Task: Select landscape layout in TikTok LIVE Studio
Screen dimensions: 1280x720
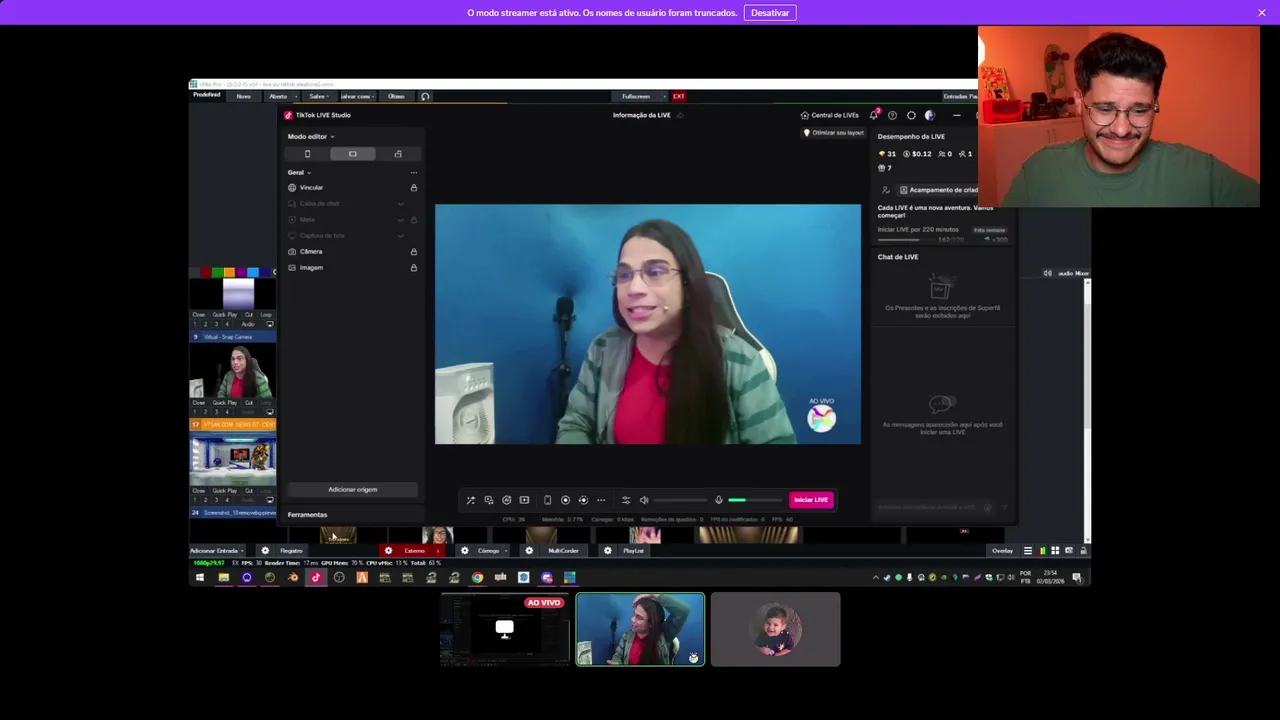Action: (x=352, y=154)
